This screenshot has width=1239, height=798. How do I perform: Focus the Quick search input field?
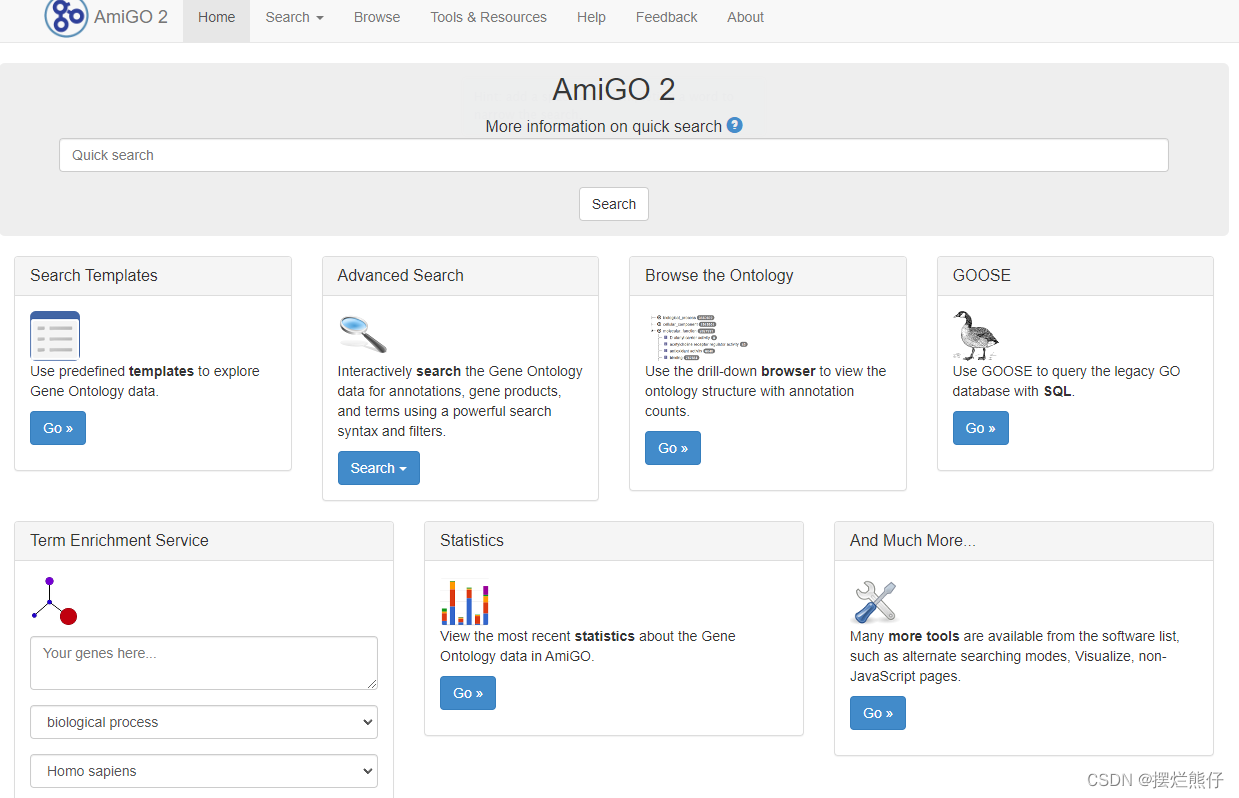coord(614,155)
